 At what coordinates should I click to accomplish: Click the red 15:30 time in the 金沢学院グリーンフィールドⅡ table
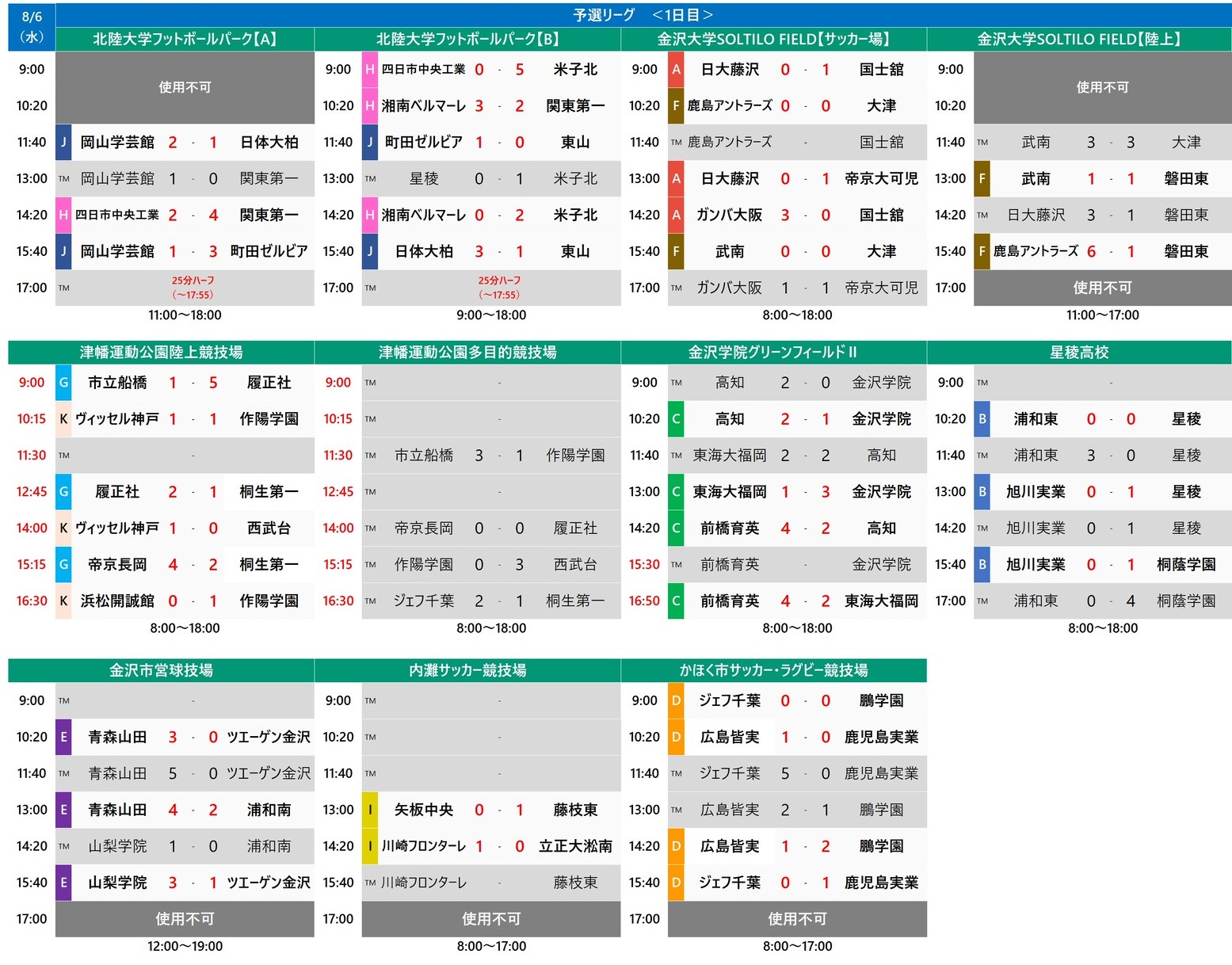tap(644, 565)
